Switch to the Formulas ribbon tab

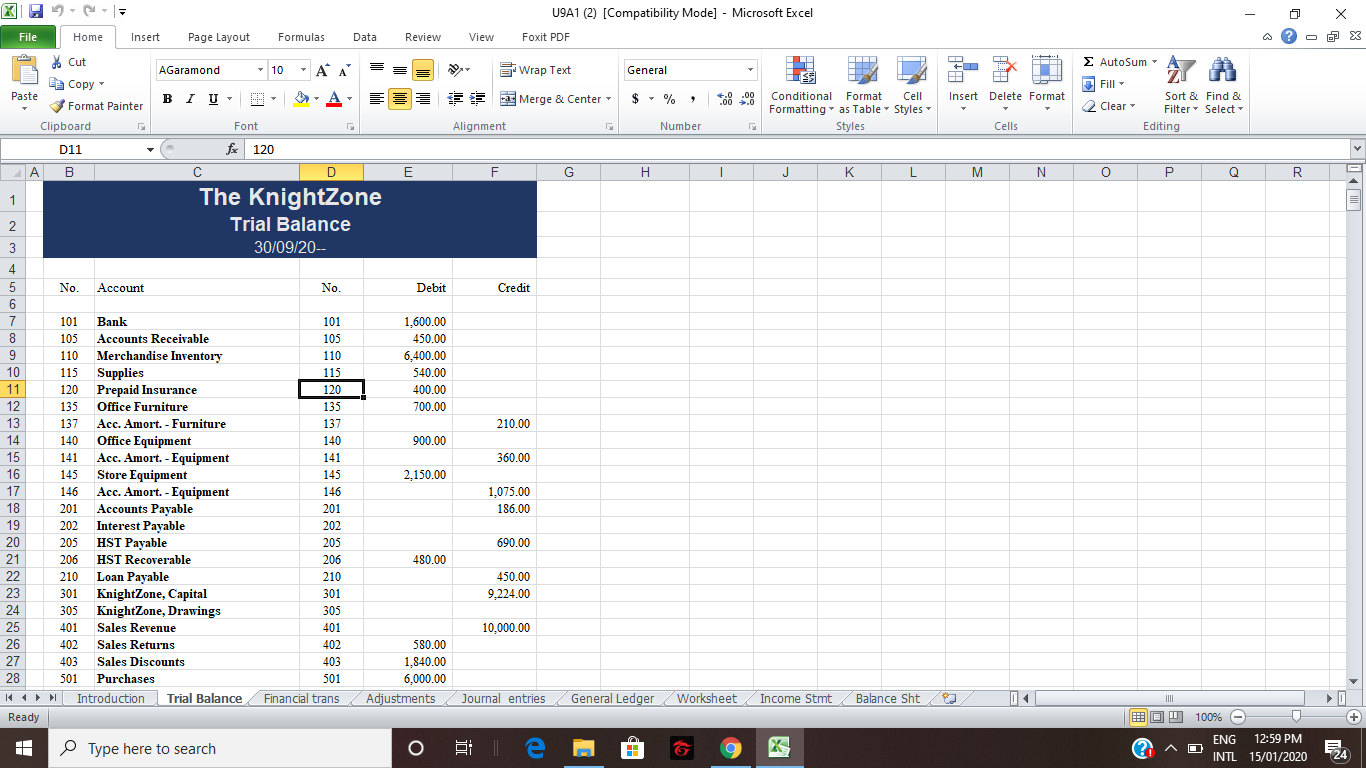click(x=301, y=37)
